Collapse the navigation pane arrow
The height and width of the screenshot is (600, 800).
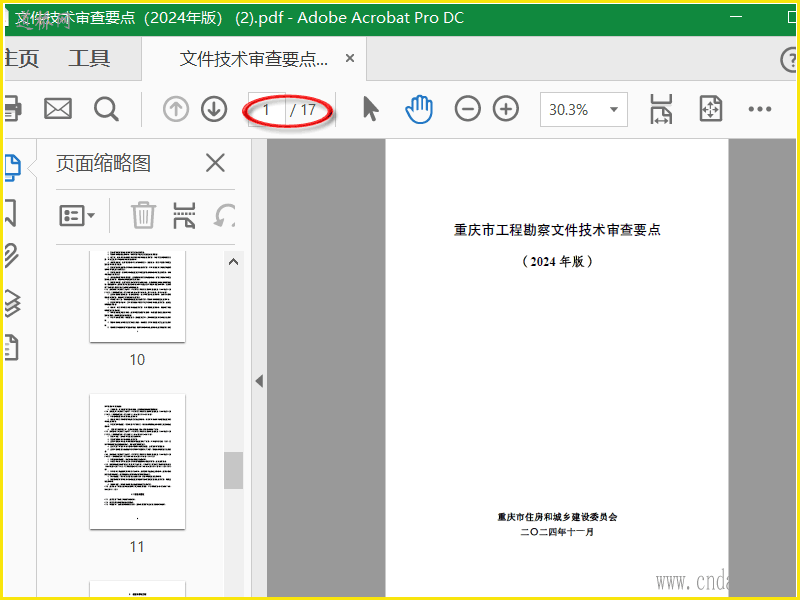click(x=259, y=381)
